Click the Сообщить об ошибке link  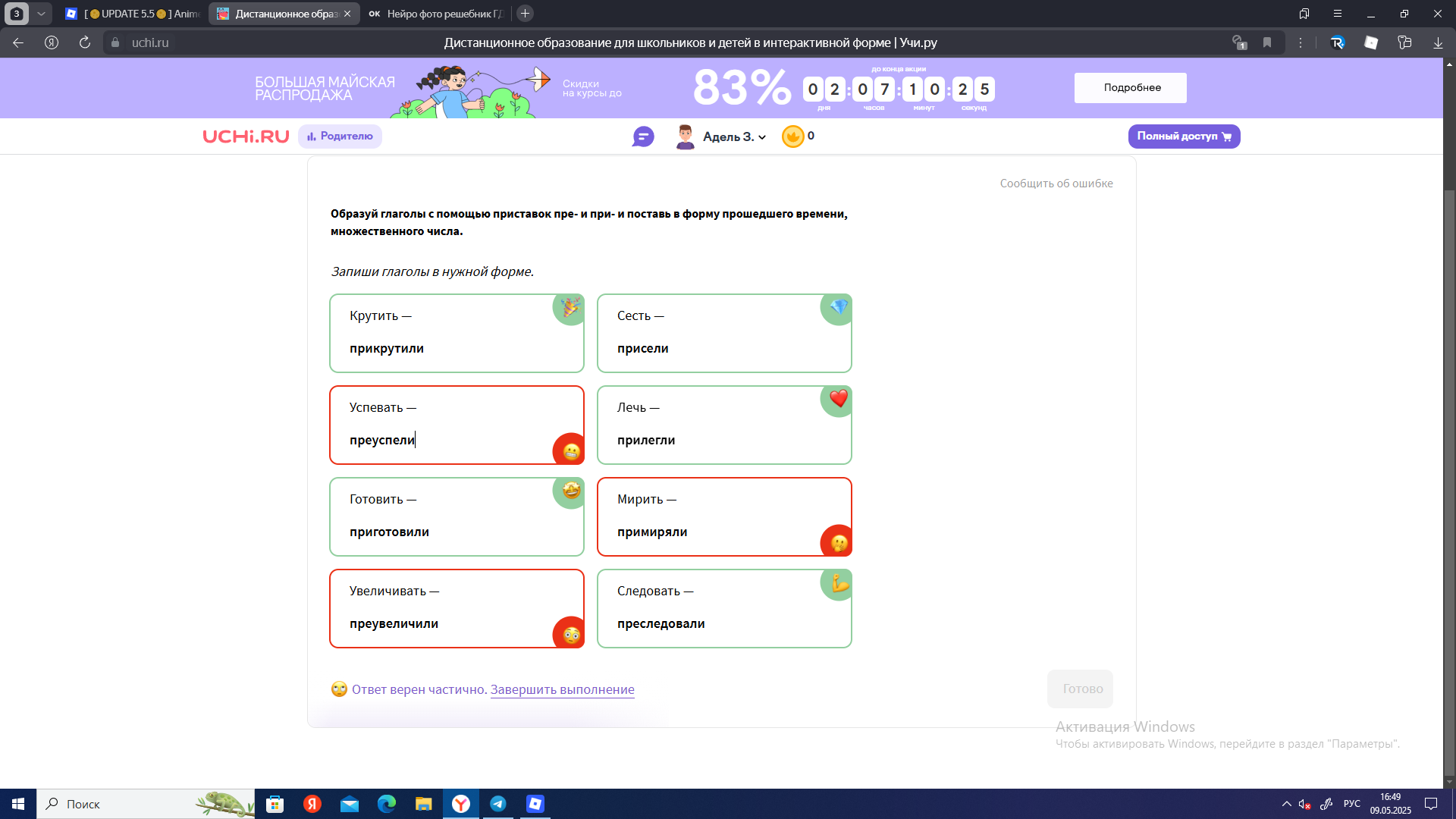[1056, 184]
